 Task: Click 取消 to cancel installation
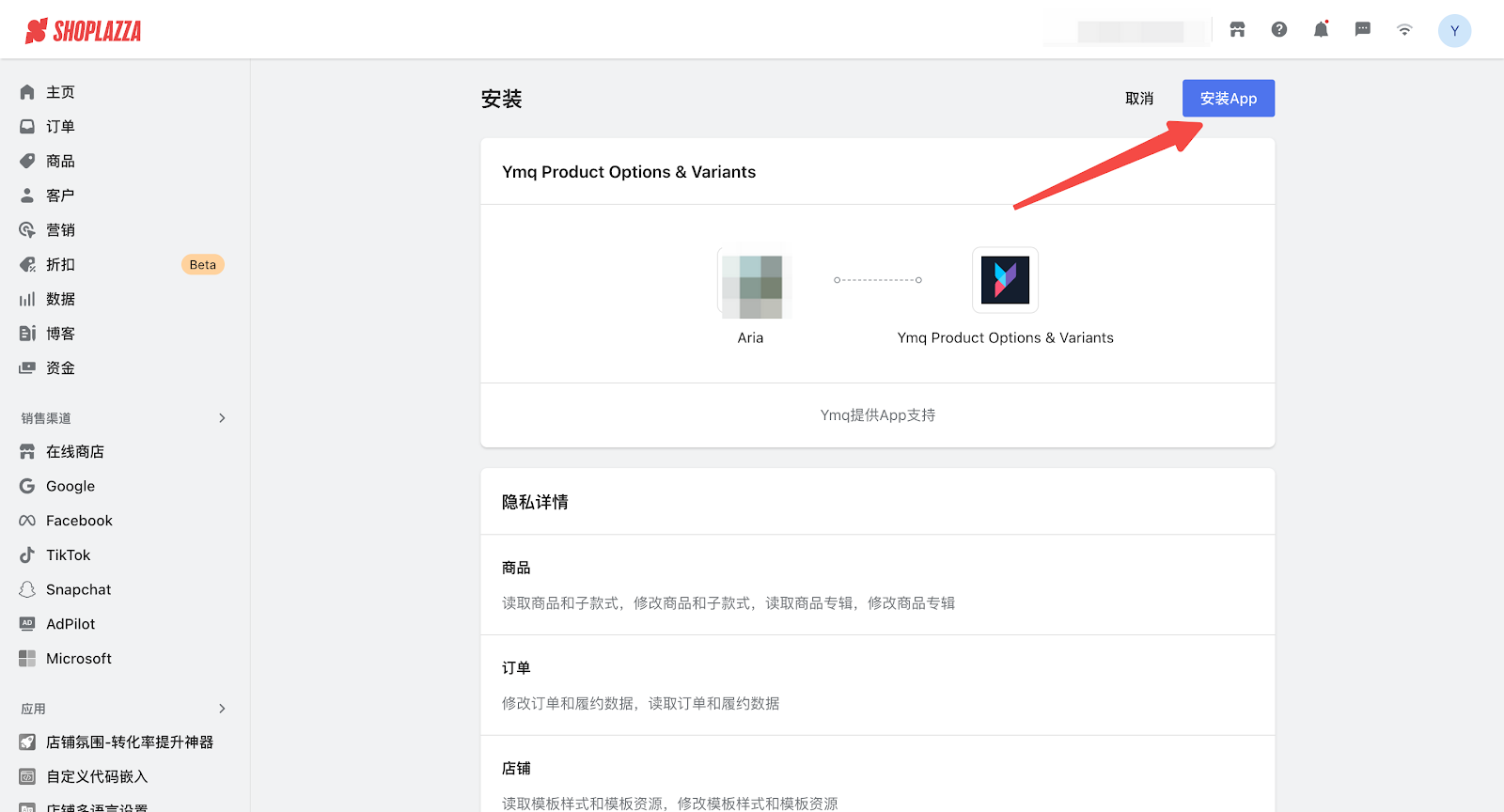(1139, 99)
